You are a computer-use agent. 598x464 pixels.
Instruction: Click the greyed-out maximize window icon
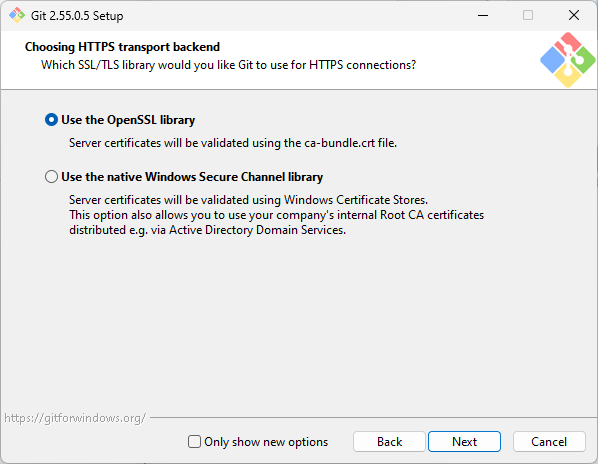[x=528, y=15]
